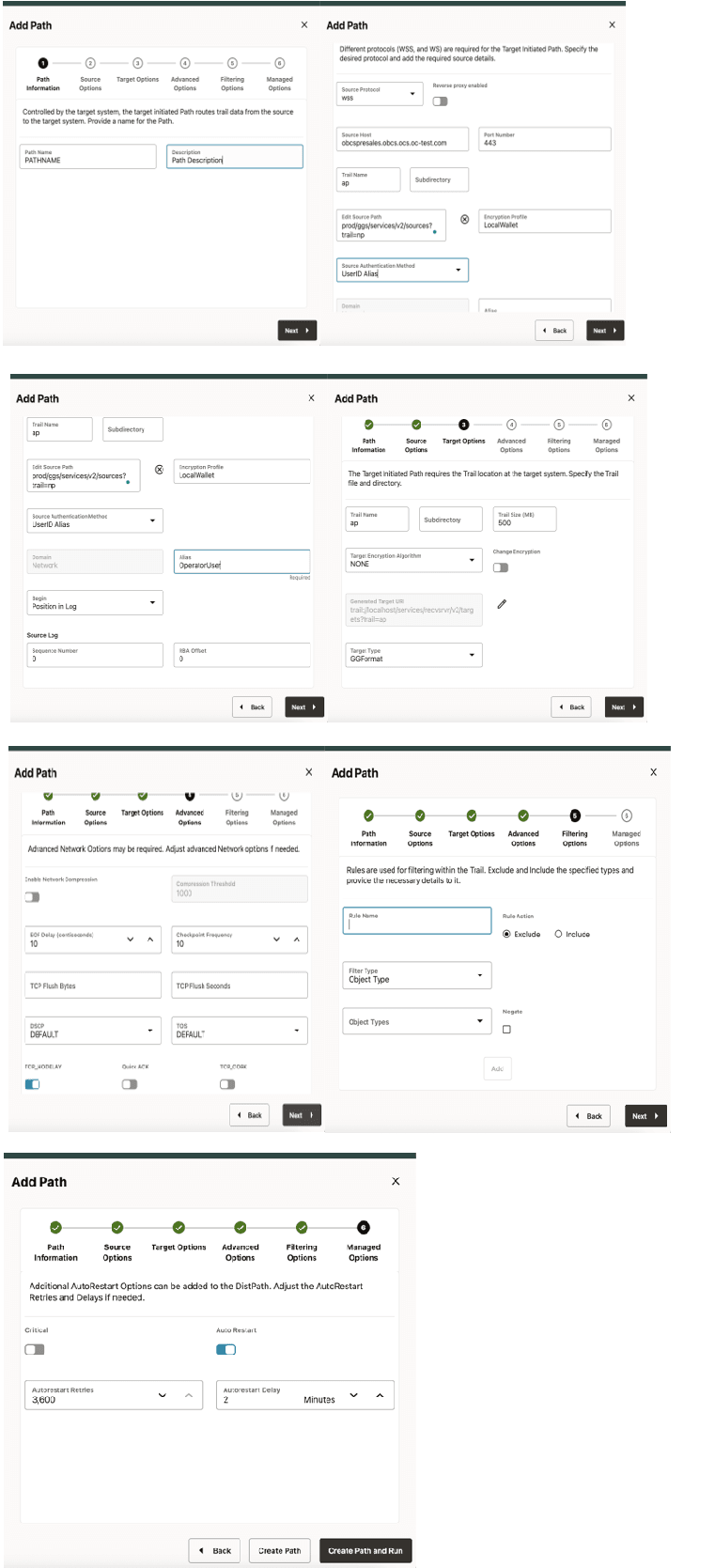Click pencil icon to edit Generated Target URI
The height and width of the screenshot is (1568, 715).
click(502, 604)
